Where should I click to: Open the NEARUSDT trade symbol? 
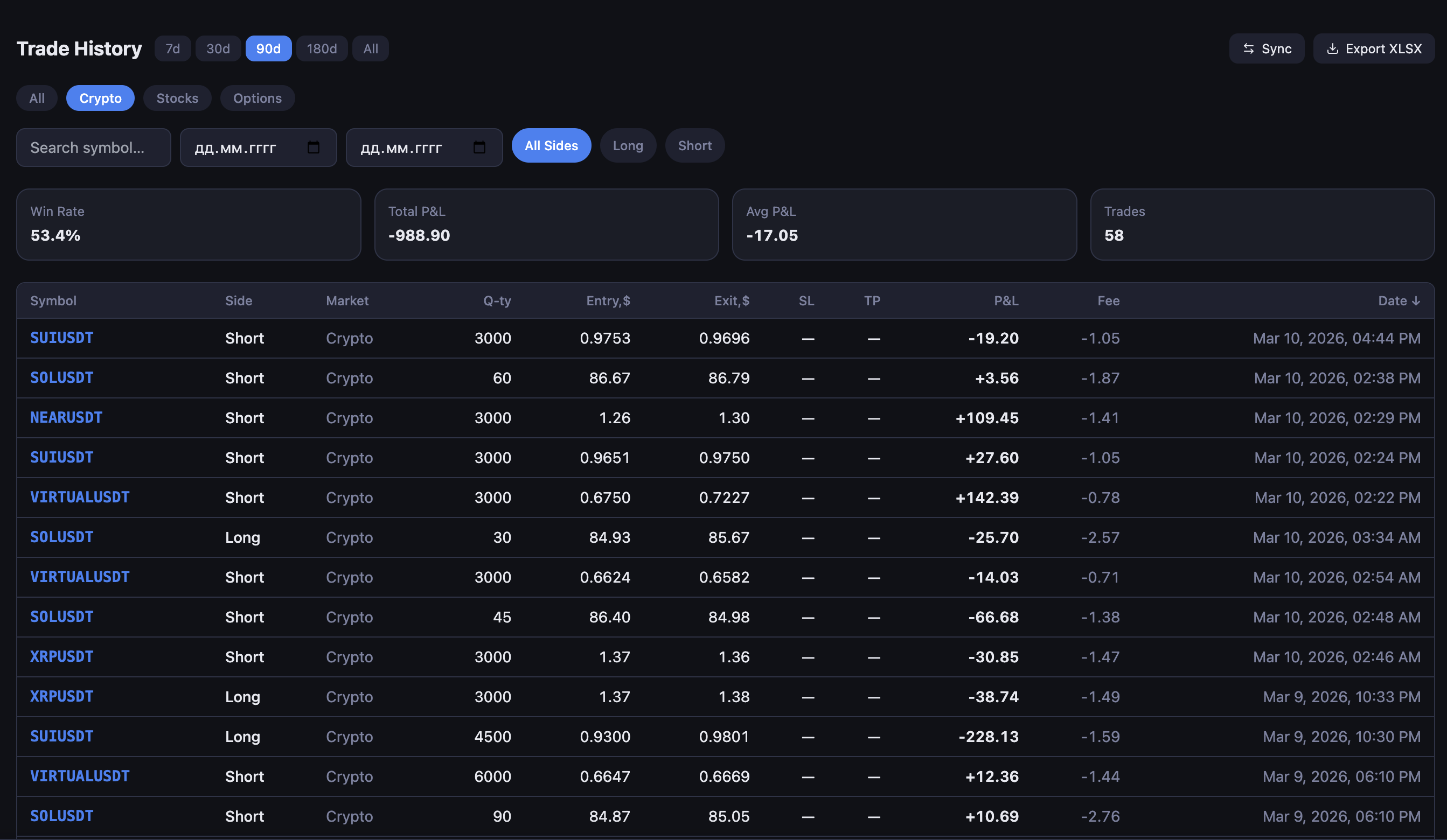pos(66,417)
